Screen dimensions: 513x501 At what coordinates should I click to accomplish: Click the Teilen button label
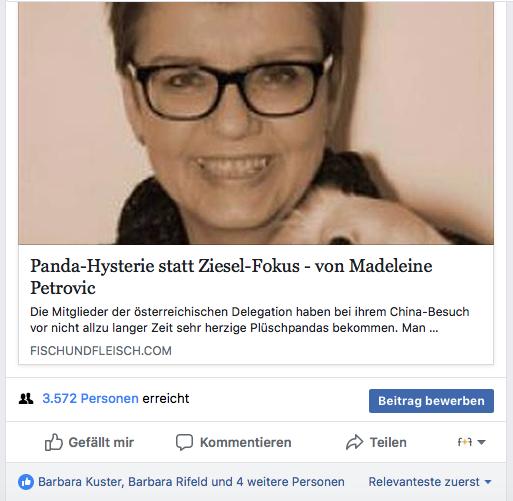tap(388, 442)
